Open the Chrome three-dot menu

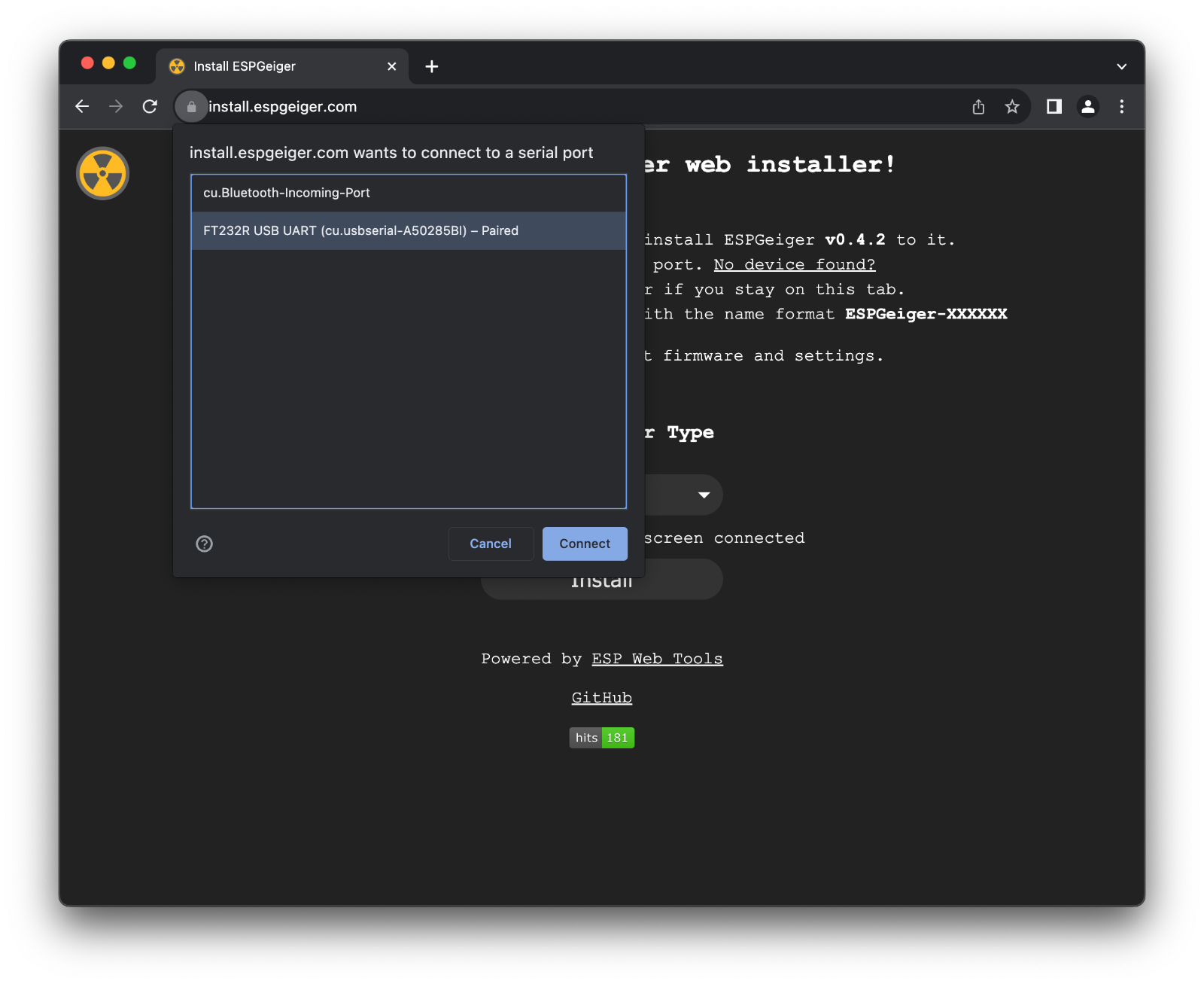(1122, 107)
